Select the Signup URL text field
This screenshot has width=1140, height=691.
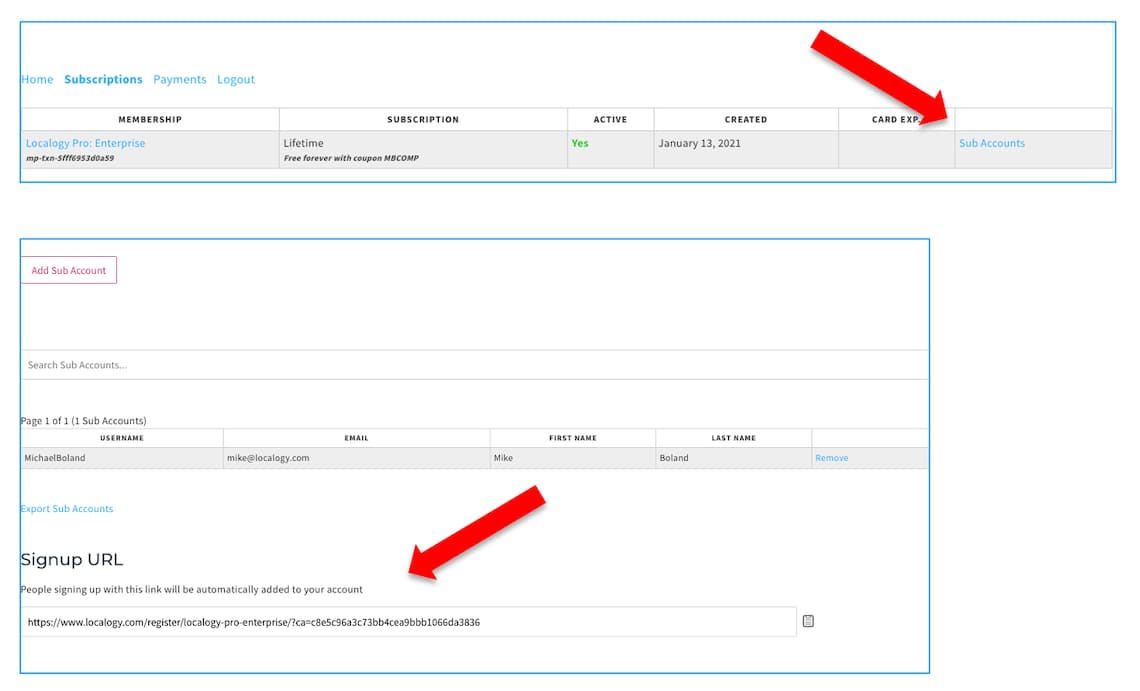point(408,622)
